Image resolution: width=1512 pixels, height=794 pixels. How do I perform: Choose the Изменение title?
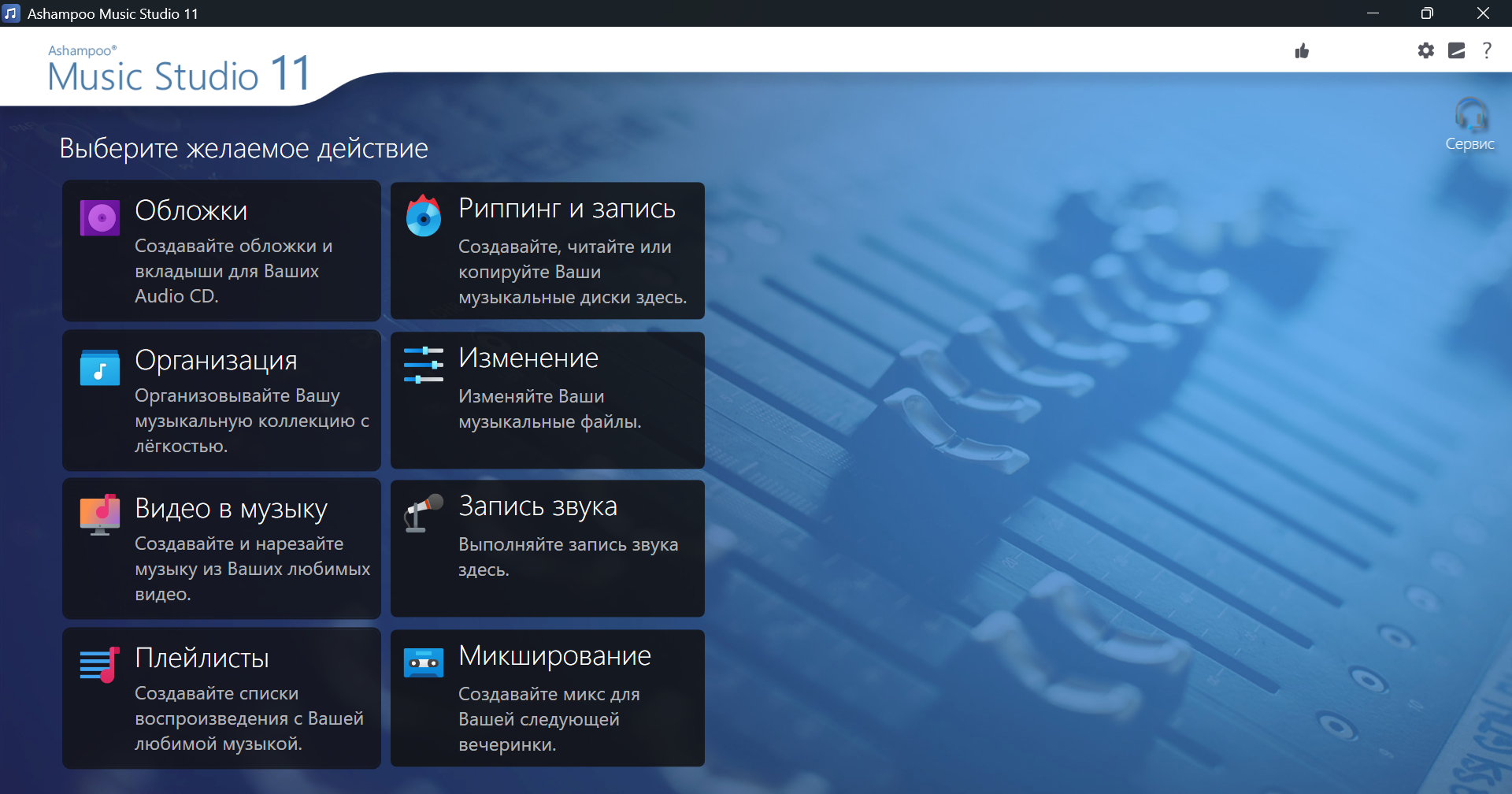528,358
